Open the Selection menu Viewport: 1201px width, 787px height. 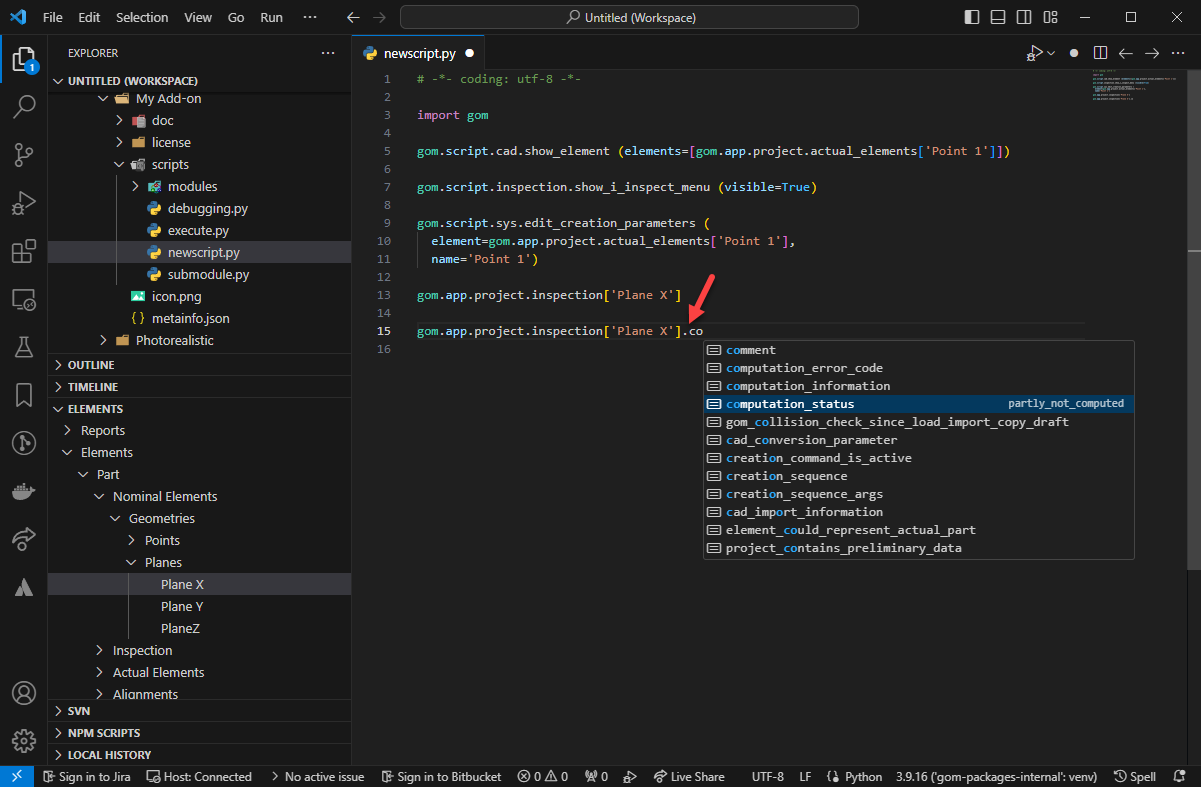tap(142, 17)
